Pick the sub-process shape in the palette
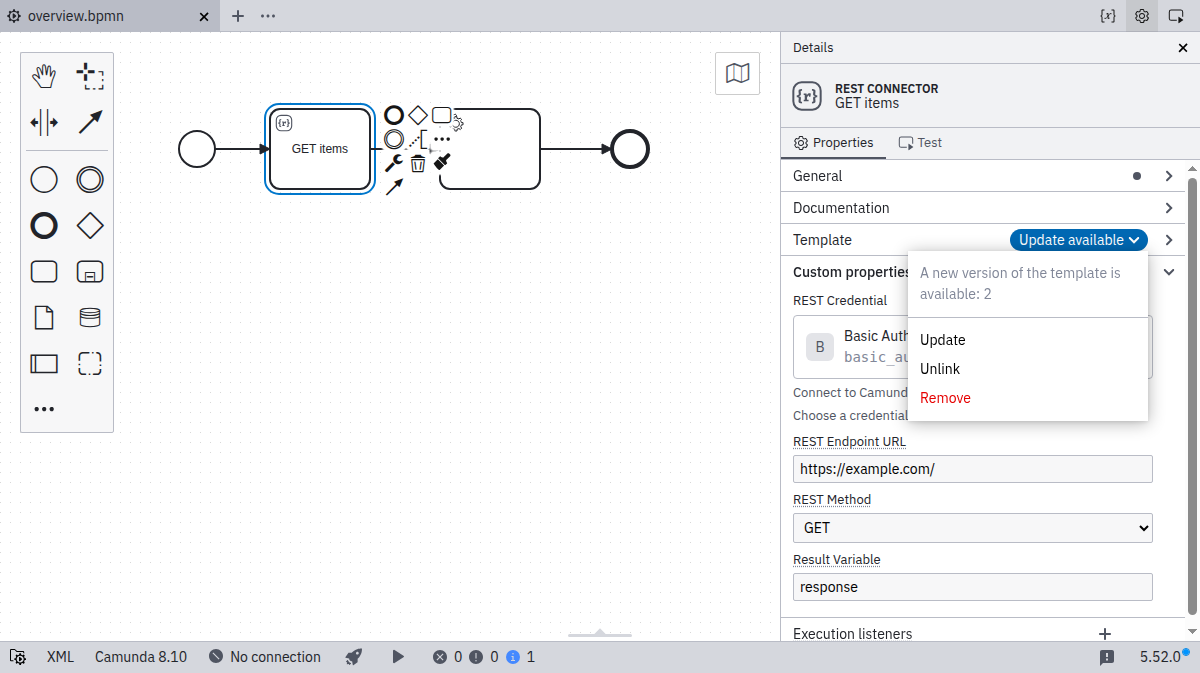 [90, 272]
